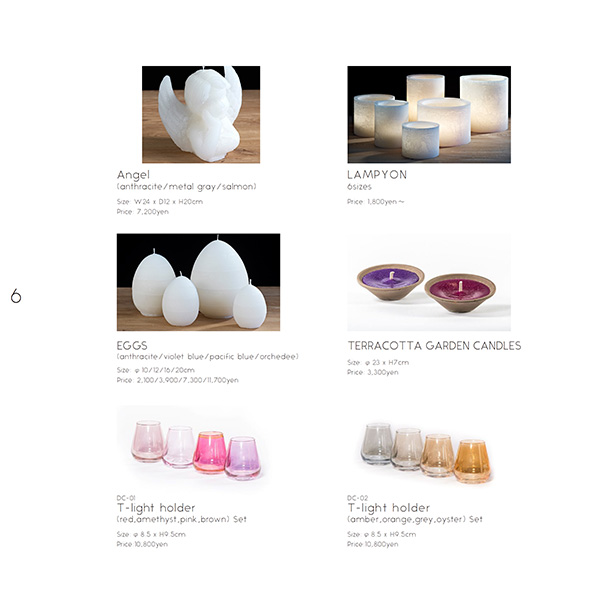Screen dimensions: 600x600
Task: Click the white Angel candle photo
Action: pos(201,114)
